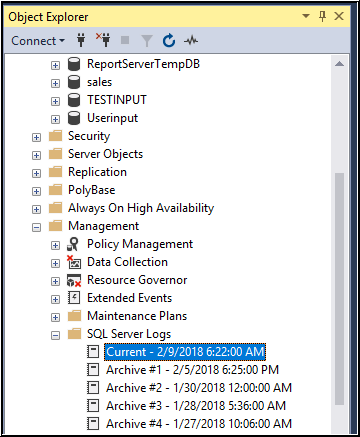Expand the Extended Events node
Screen dimensions: 360x437
tap(55, 299)
